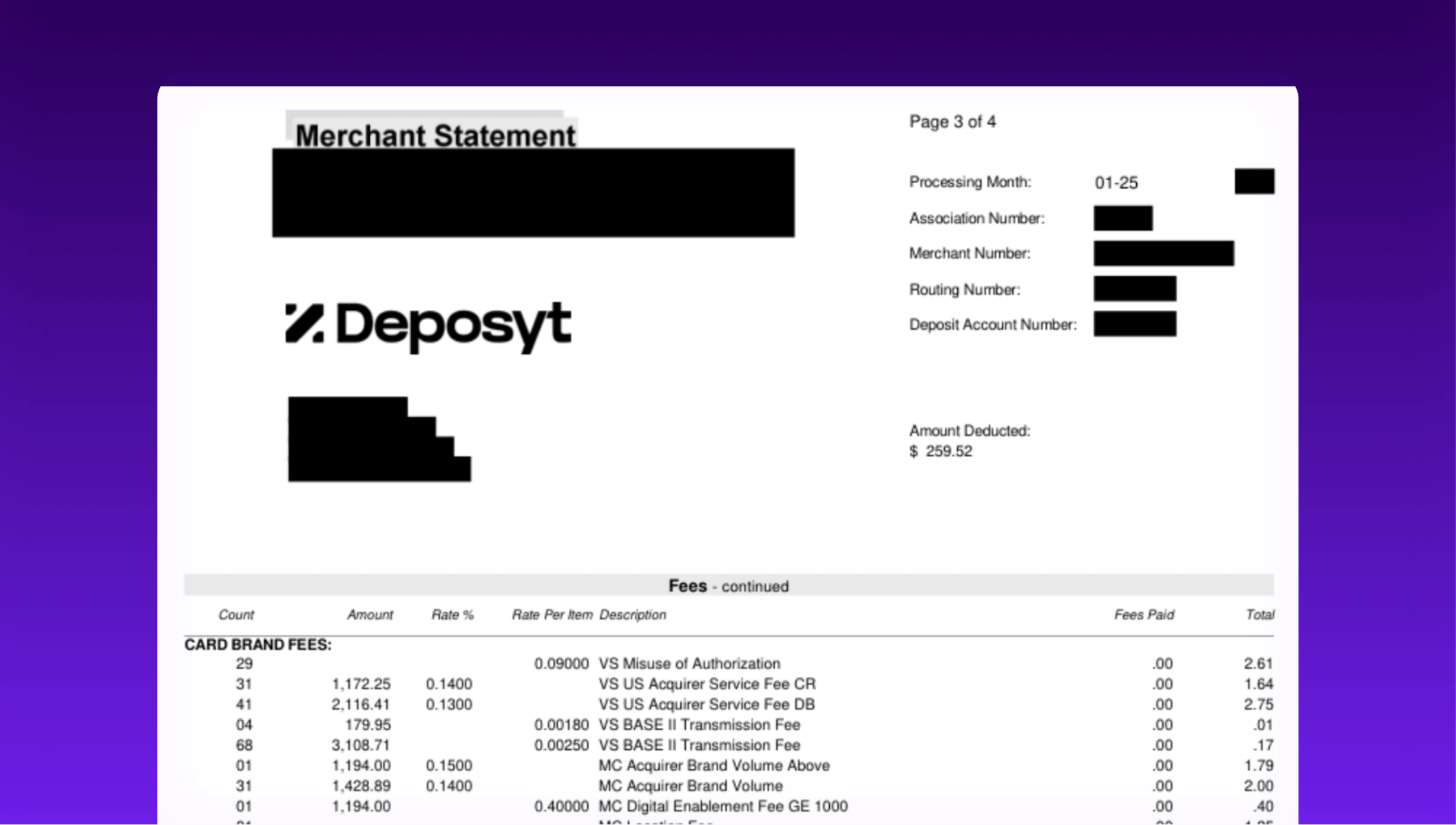Select "MC Digital Enablement Fee GE 1000" description

click(x=723, y=806)
